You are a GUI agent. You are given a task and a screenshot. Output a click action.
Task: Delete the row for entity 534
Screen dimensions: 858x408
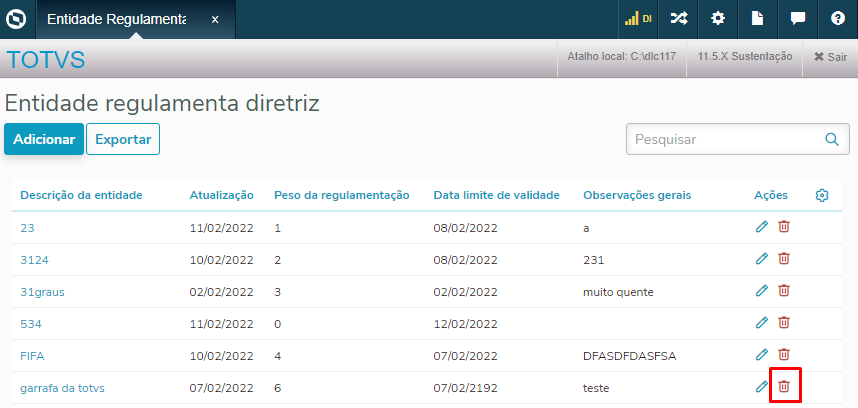[x=784, y=323]
